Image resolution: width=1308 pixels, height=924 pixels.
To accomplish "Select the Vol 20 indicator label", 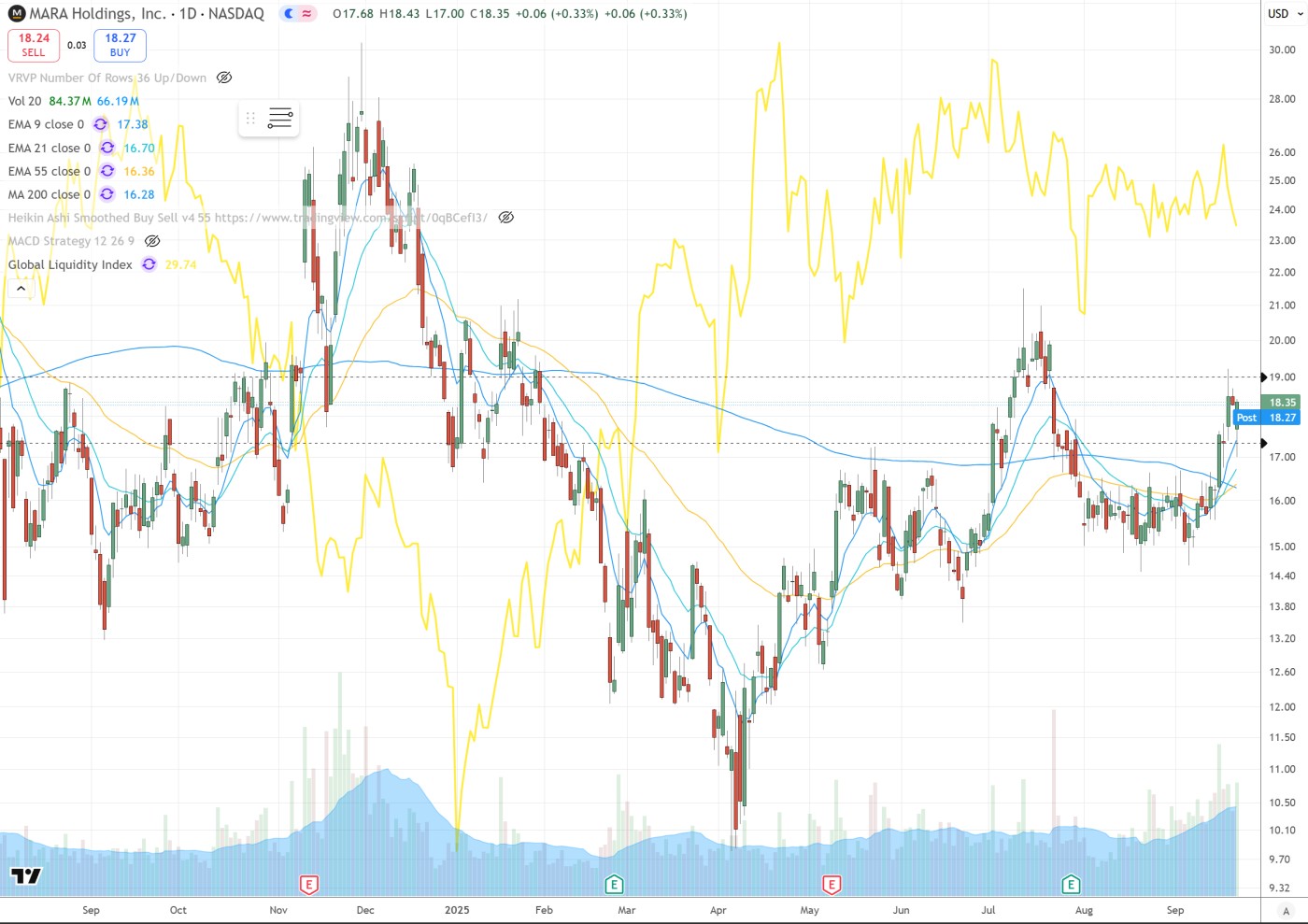I will click(25, 101).
